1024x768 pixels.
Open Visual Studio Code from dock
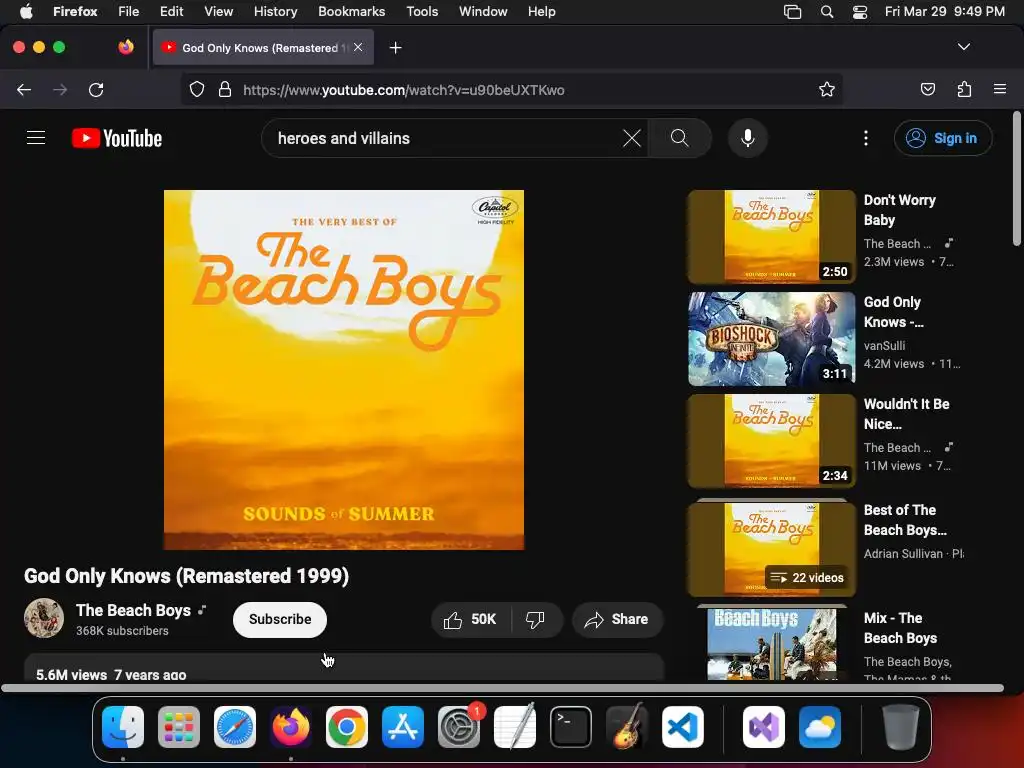(683, 727)
